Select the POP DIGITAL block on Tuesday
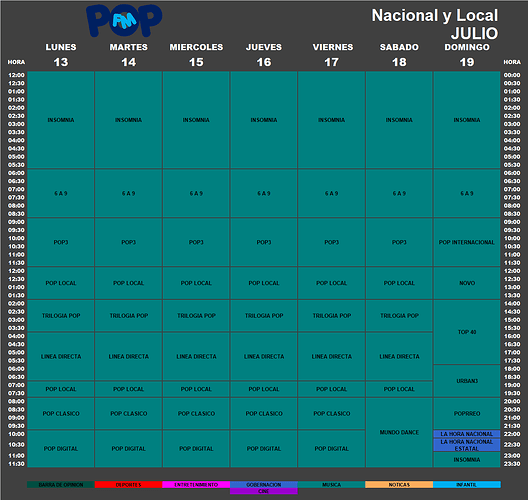 (x=128, y=448)
